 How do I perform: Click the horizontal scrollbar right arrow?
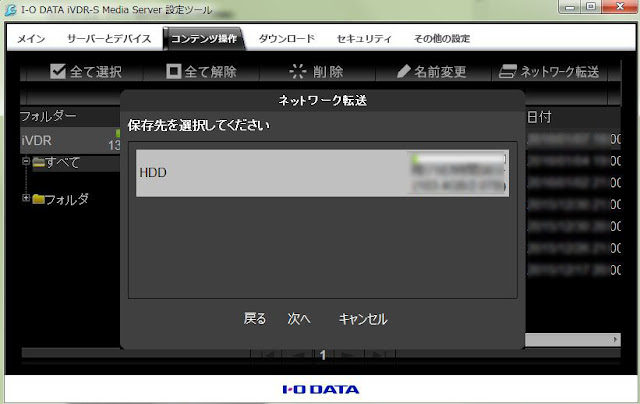616,340
